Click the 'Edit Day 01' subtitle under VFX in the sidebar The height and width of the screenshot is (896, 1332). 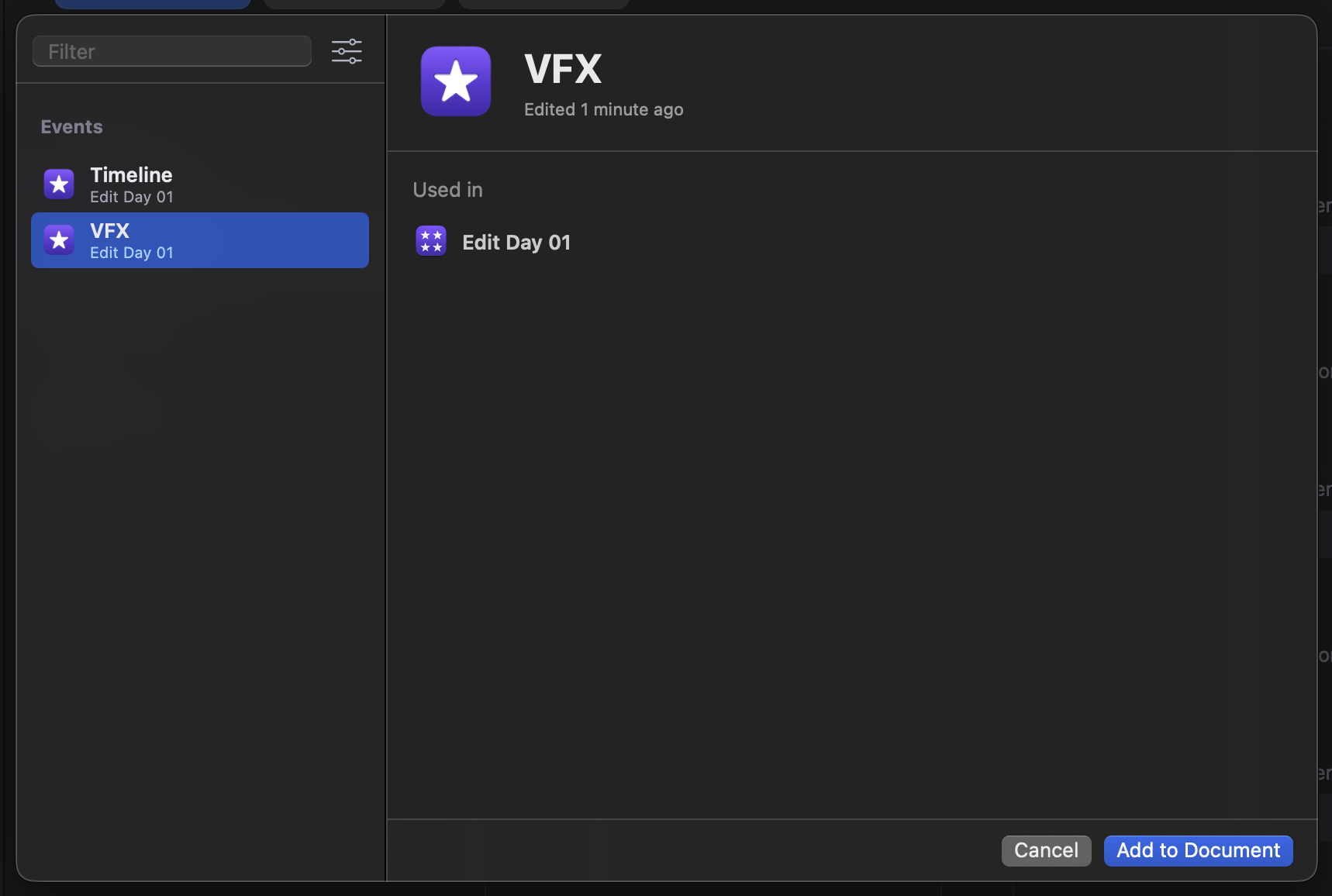click(x=132, y=253)
